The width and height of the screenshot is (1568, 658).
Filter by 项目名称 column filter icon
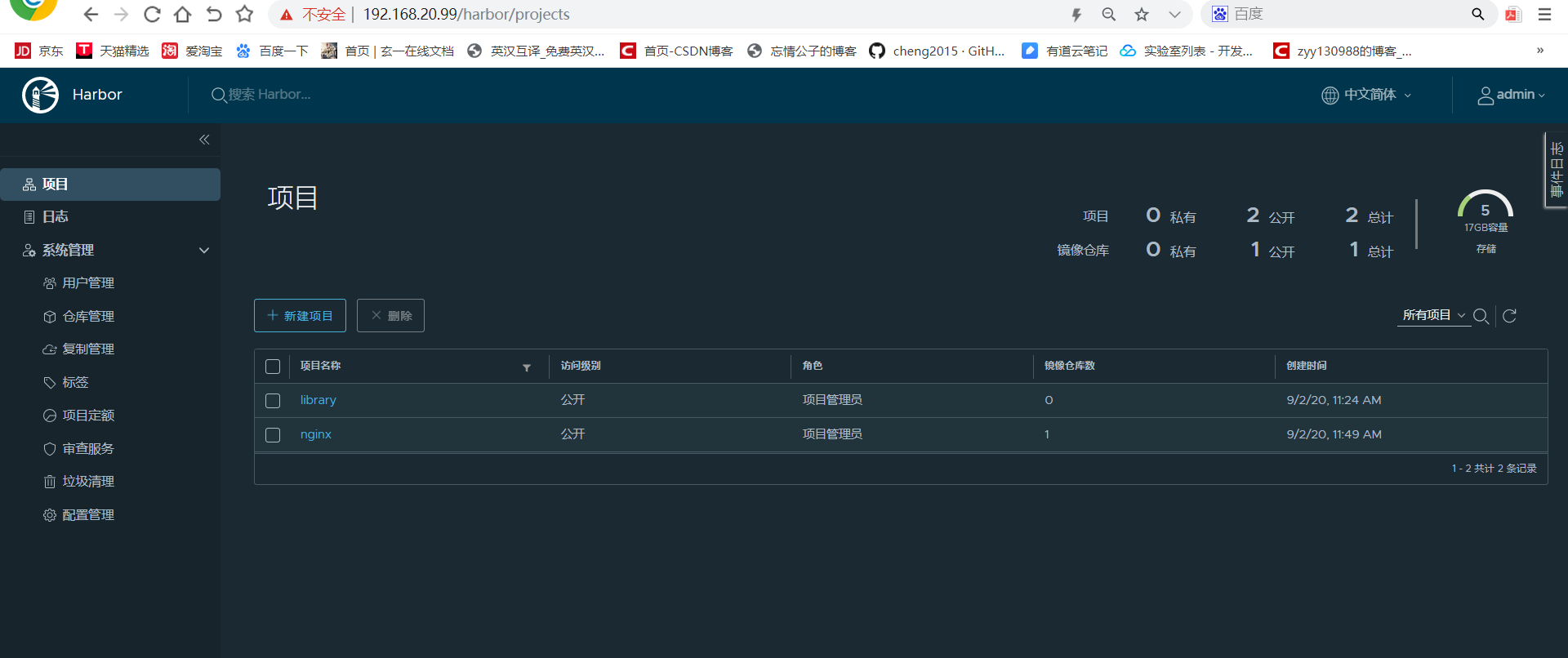527,367
